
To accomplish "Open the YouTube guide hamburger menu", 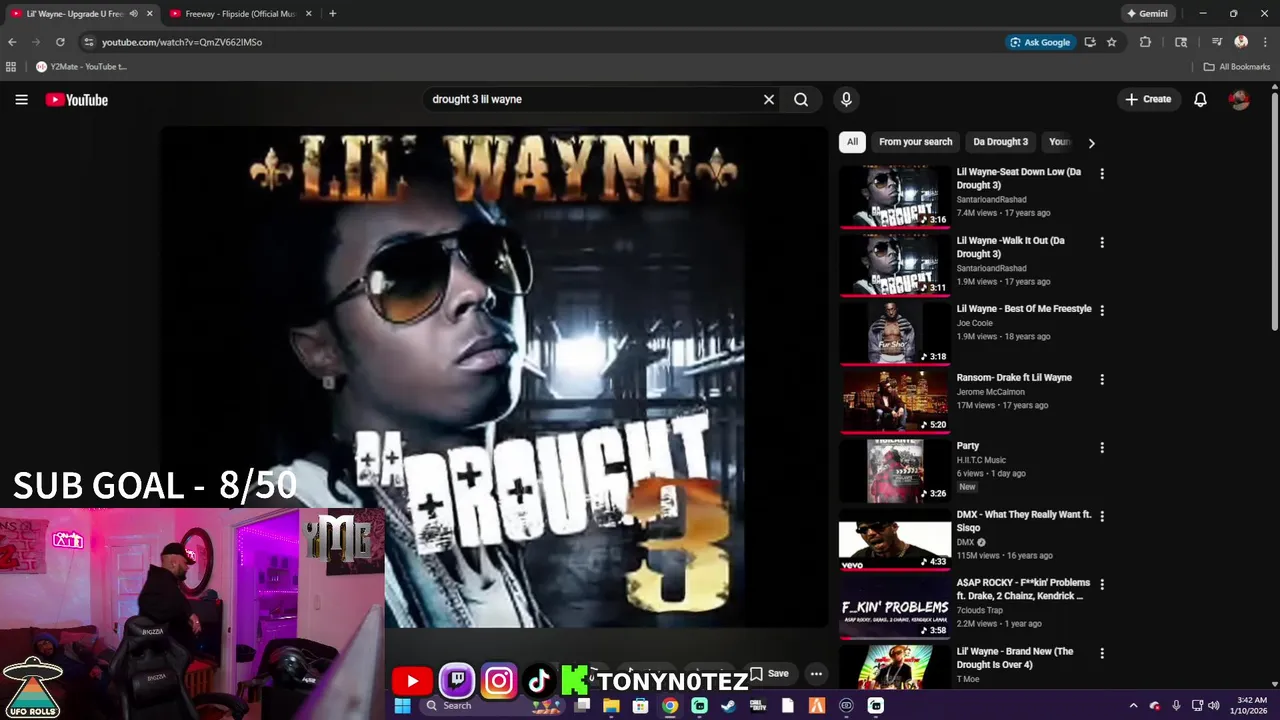I will pyautogui.click(x=21, y=99).
